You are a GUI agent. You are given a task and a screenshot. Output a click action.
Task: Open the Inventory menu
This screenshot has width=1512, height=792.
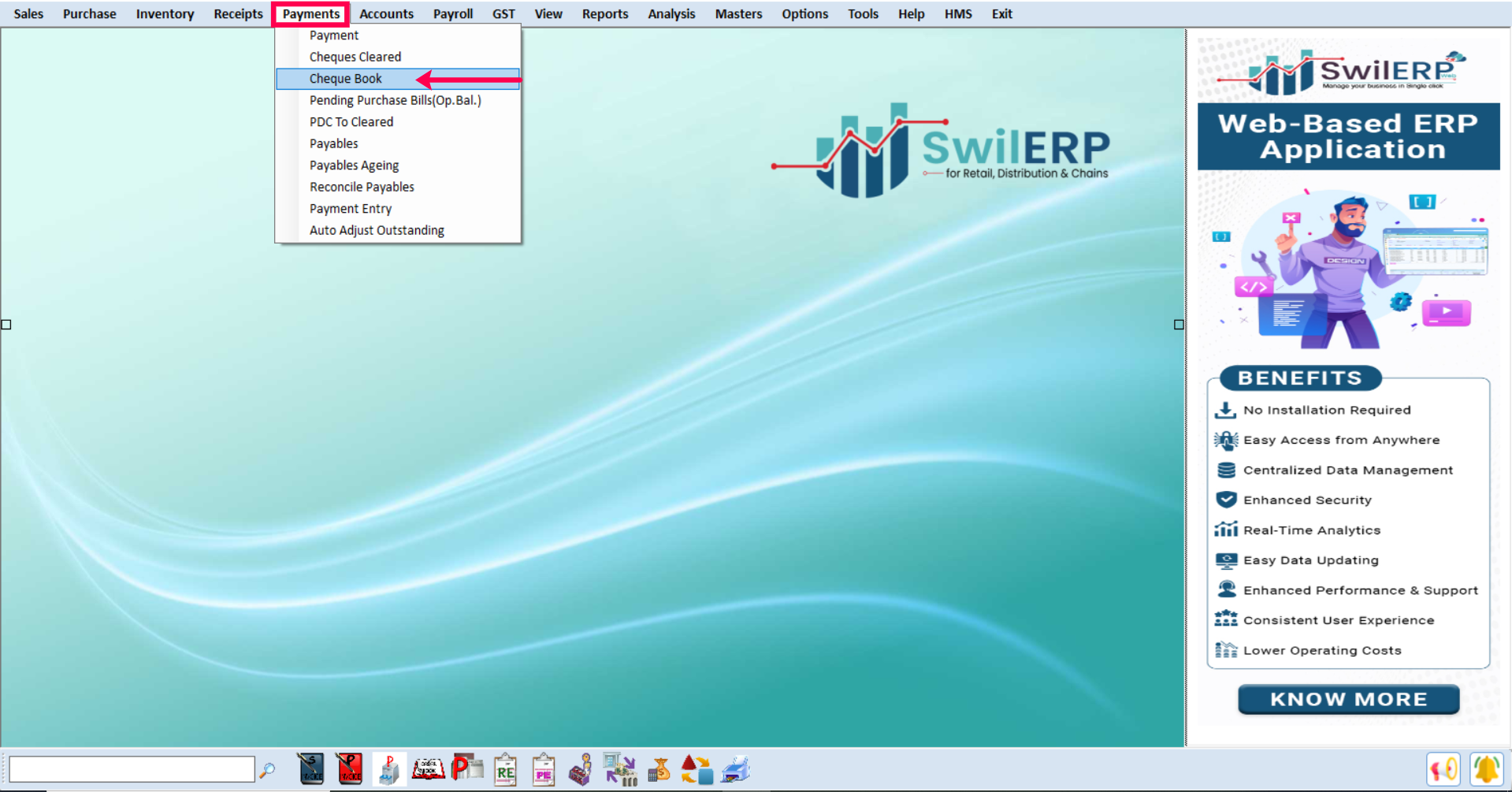pos(165,13)
